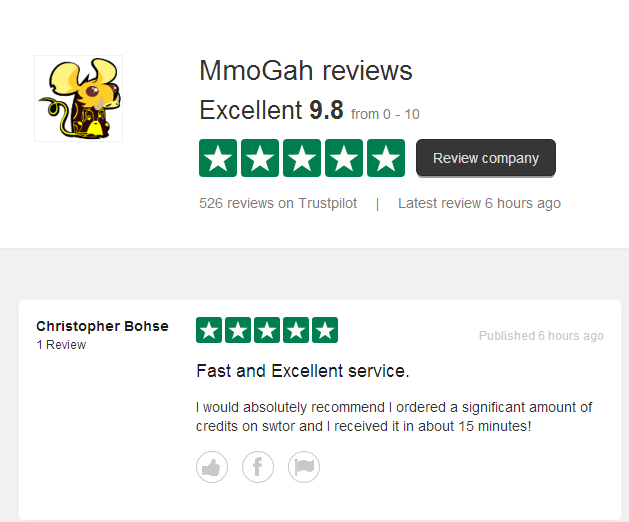Open the 'Fast and Excellent service.' review title
The width and height of the screenshot is (629, 522).
pyautogui.click(x=303, y=371)
